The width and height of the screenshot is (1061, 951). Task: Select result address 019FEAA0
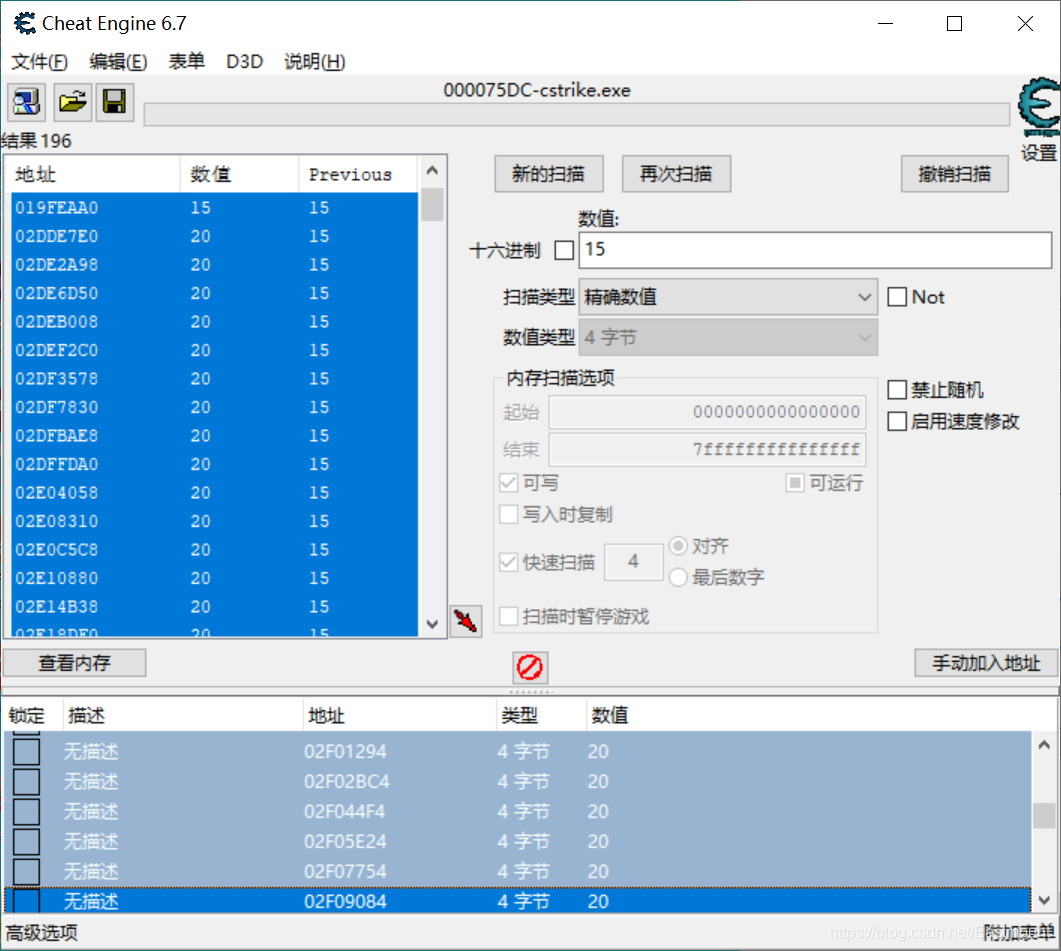point(215,208)
